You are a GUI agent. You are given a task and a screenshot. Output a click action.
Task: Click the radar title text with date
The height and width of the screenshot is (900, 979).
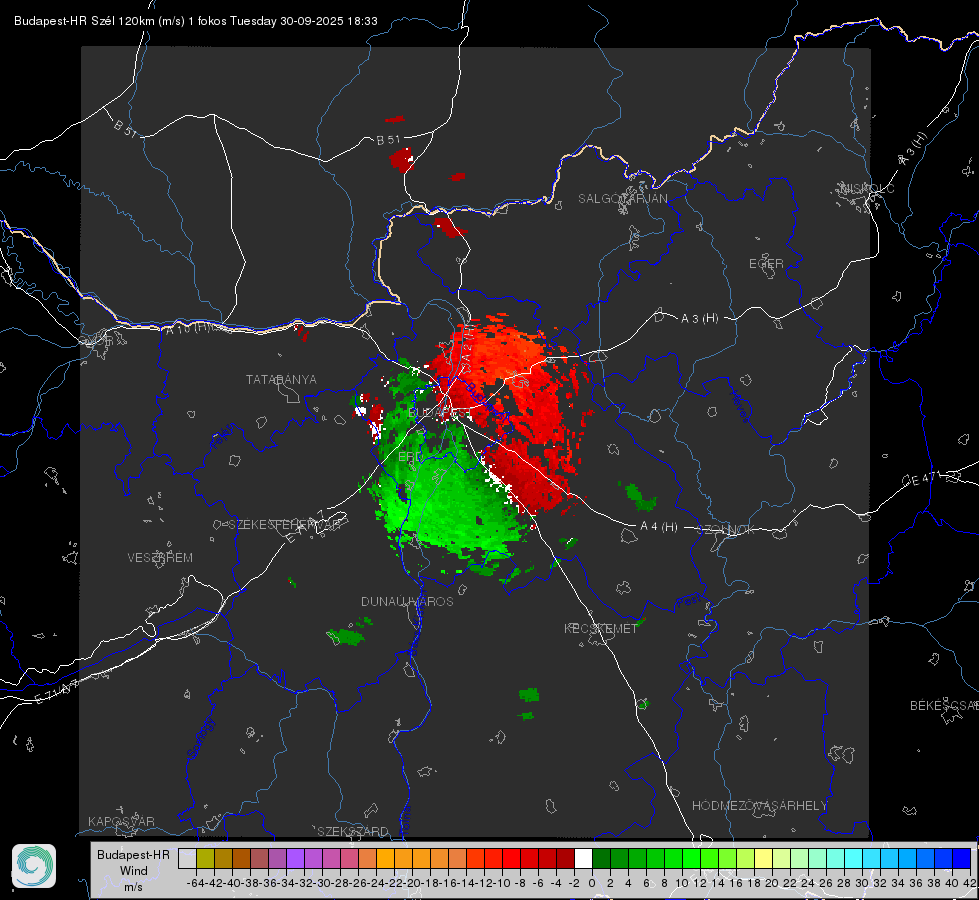tap(195, 21)
